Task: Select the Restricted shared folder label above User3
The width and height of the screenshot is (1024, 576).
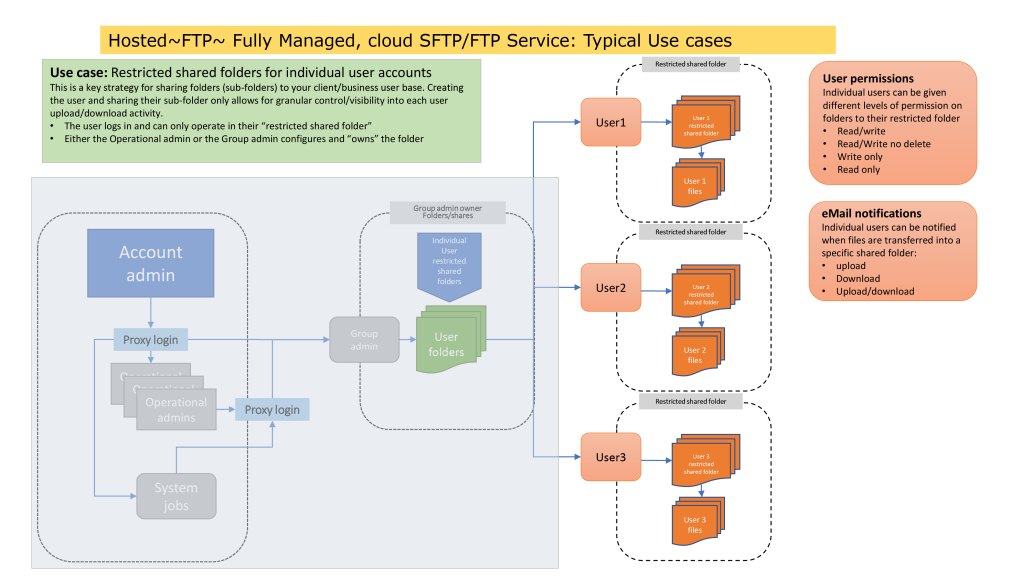Action: pos(690,402)
